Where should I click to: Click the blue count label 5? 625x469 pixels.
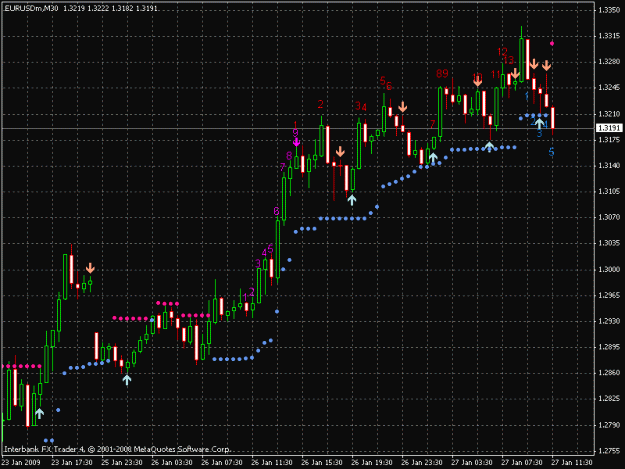coord(551,152)
